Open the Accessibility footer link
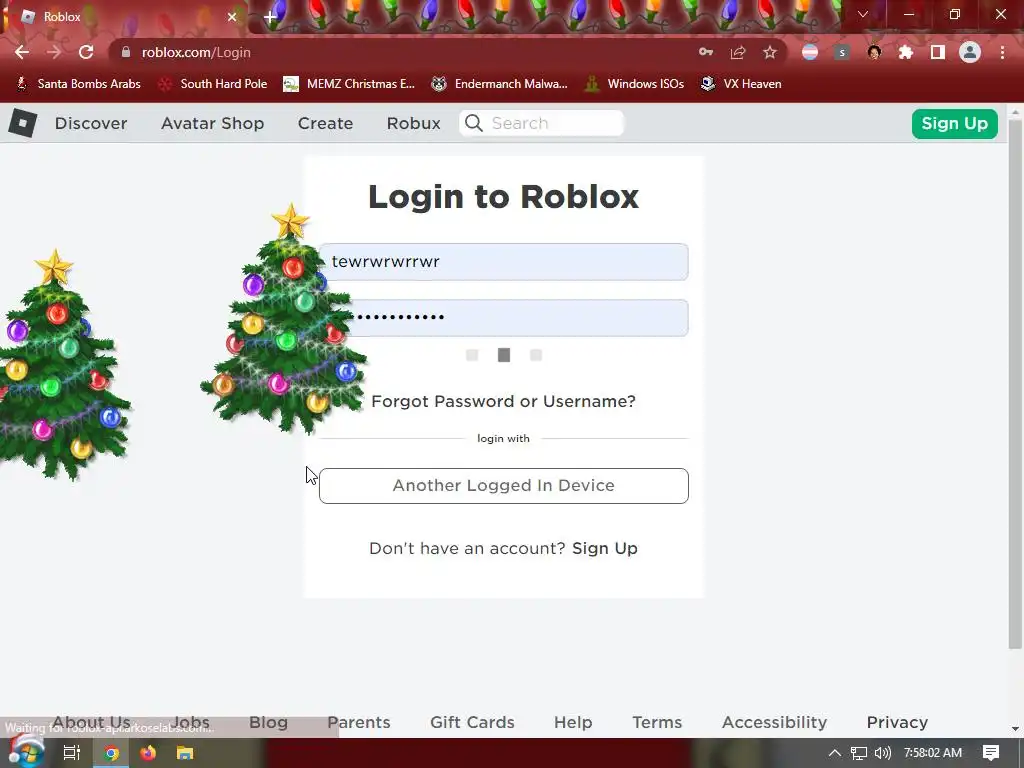This screenshot has height=768, width=1024. [x=775, y=722]
